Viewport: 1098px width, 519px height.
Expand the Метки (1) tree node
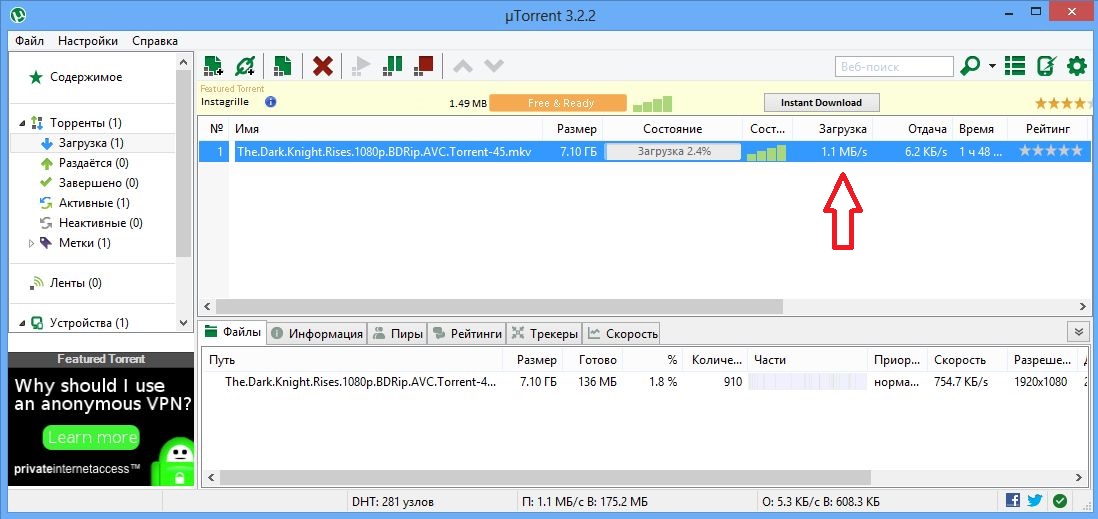31,243
